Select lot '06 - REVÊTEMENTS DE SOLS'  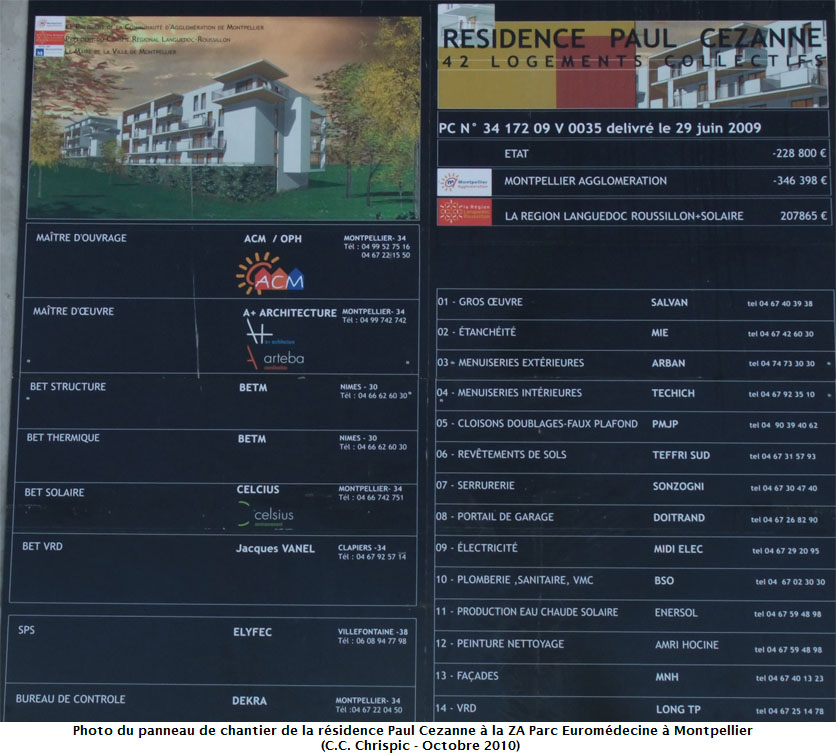click(x=501, y=454)
